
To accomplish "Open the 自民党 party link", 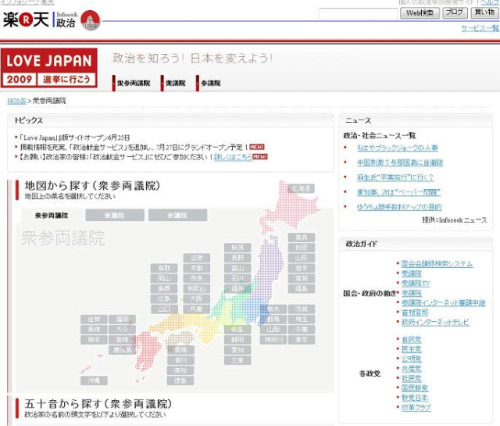I will click(x=411, y=340).
